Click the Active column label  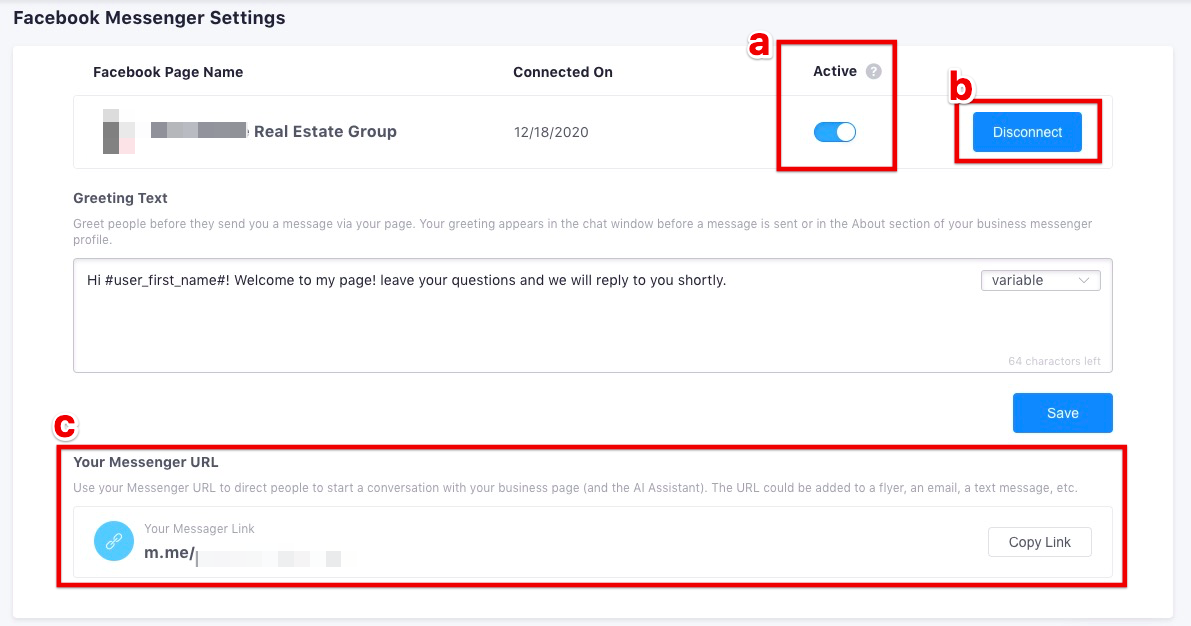tap(835, 71)
